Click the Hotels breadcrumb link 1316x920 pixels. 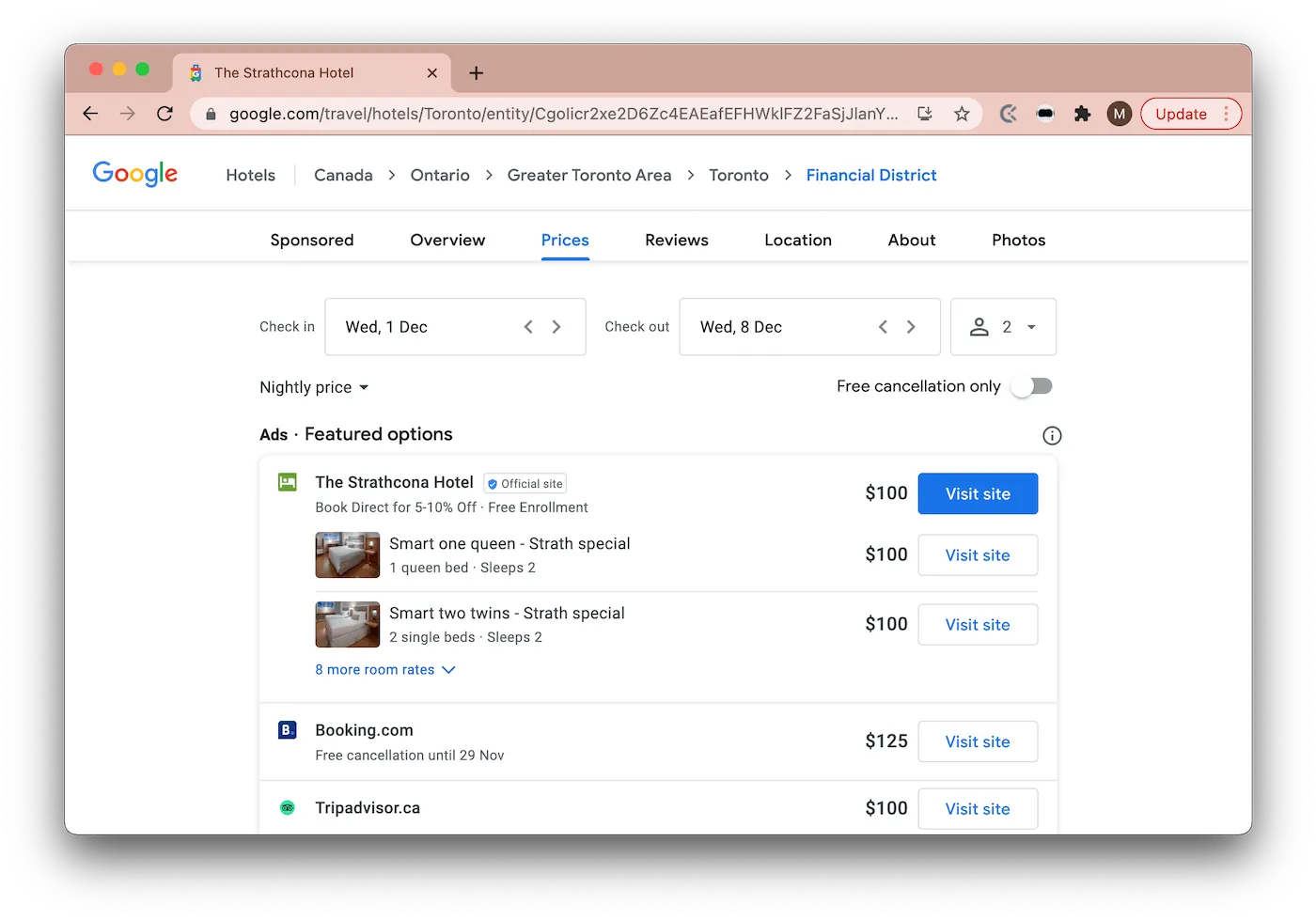(x=251, y=175)
